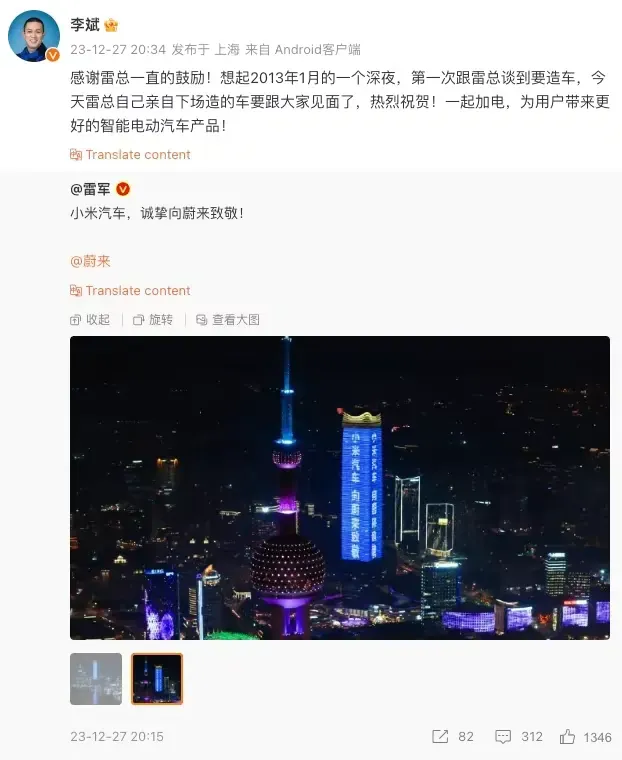622x760 pixels.
Task: Translate the reposted 雷军 content
Action: point(130,291)
